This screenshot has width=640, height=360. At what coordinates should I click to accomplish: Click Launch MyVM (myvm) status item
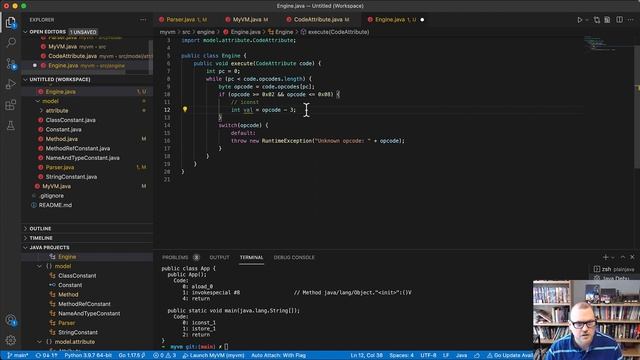point(213,356)
